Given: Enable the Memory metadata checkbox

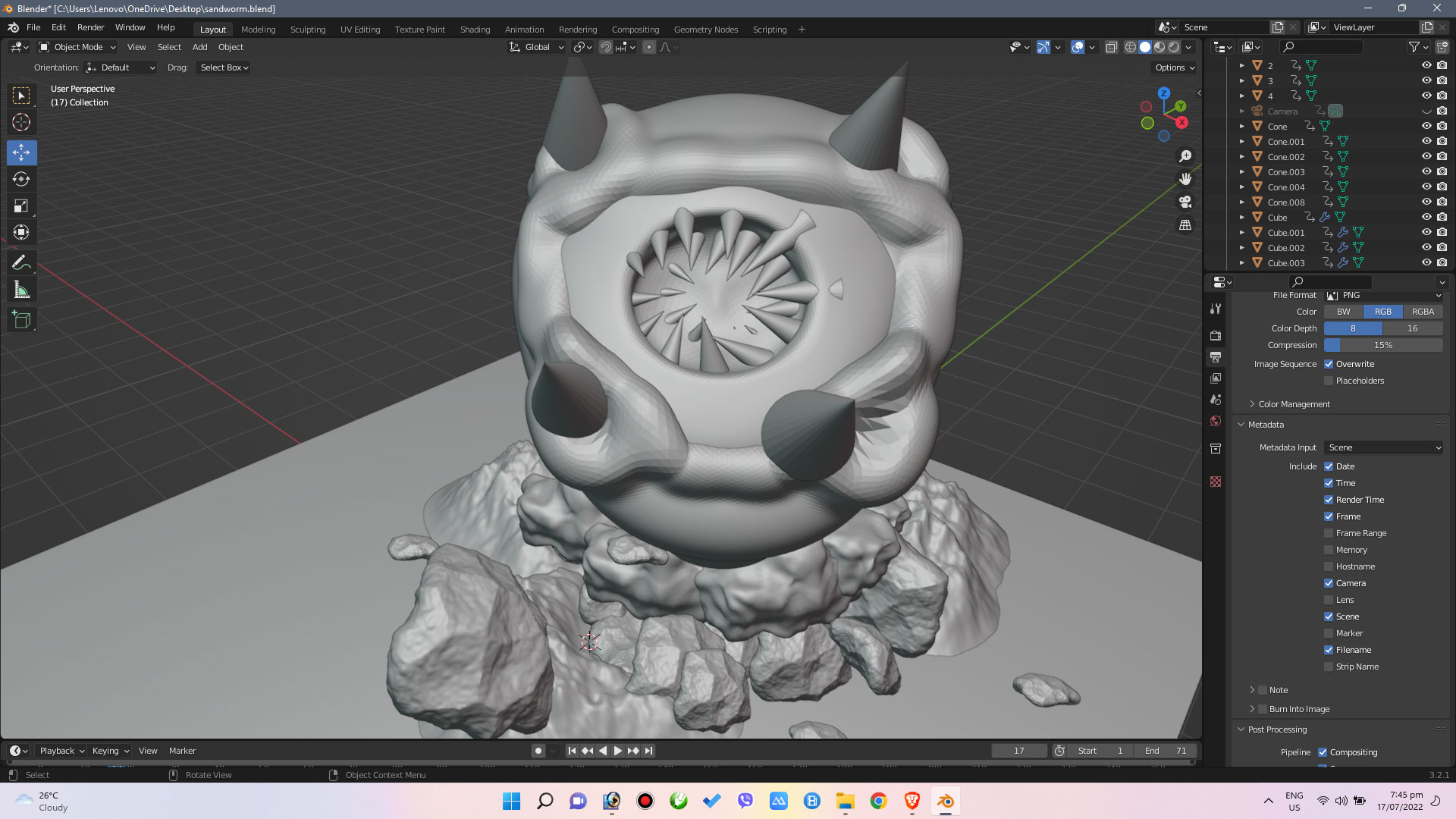Looking at the screenshot, I should pyautogui.click(x=1329, y=550).
